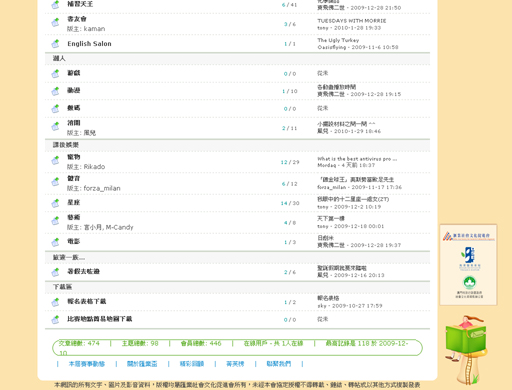The image size is (512, 390).
Task: Open poster Oasisflying's profile
Action: pyautogui.click(x=332, y=47)
